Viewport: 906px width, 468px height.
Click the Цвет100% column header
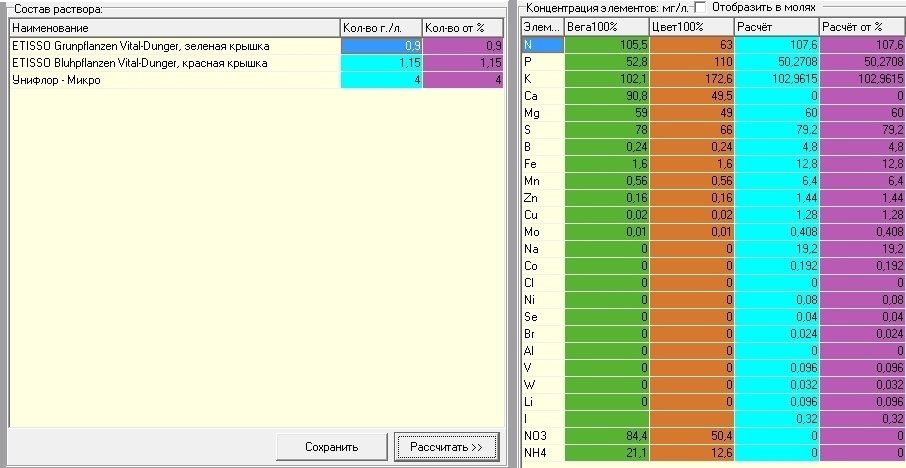692,27
